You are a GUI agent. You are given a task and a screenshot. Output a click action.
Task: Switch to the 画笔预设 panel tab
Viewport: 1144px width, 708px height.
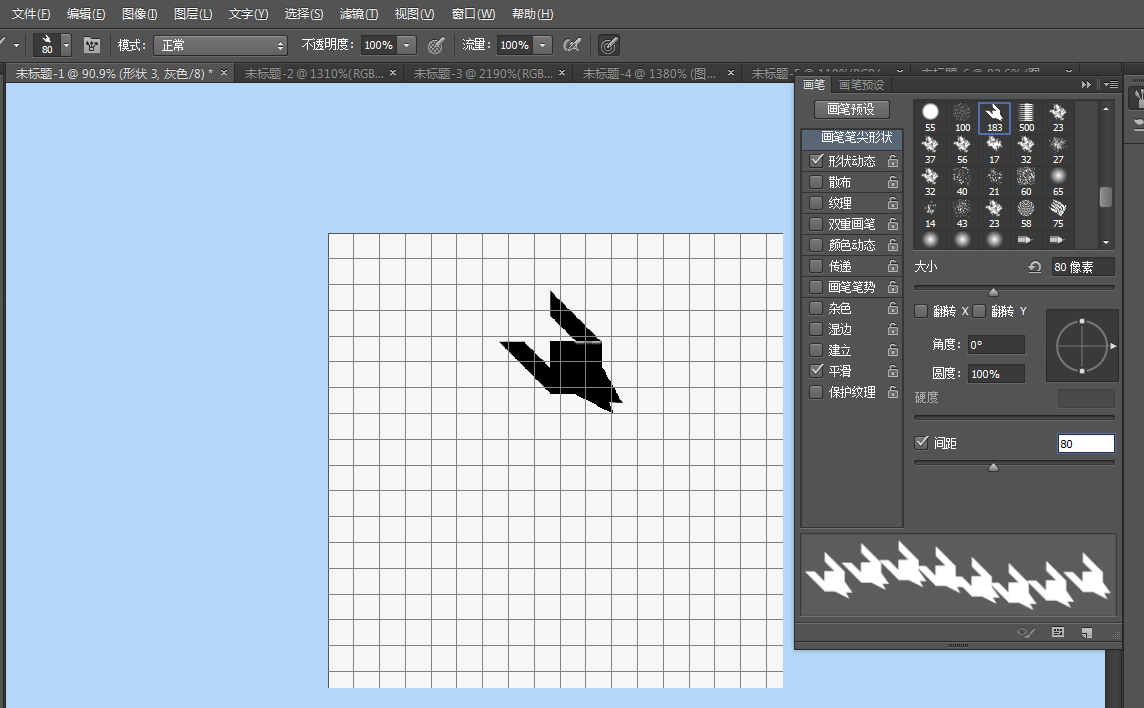(862, 85)
